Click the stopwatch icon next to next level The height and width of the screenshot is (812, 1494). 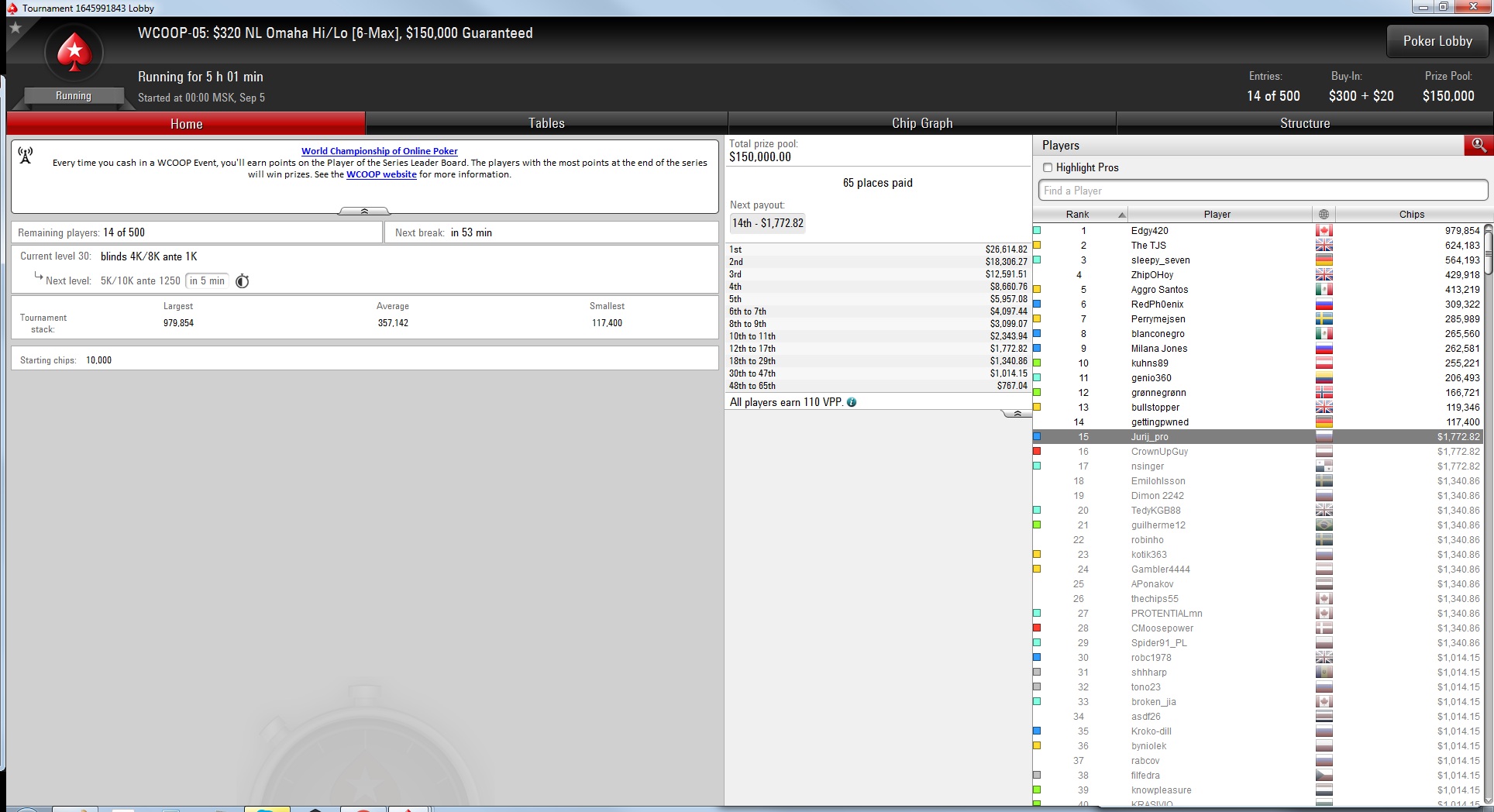pos(242,281)
